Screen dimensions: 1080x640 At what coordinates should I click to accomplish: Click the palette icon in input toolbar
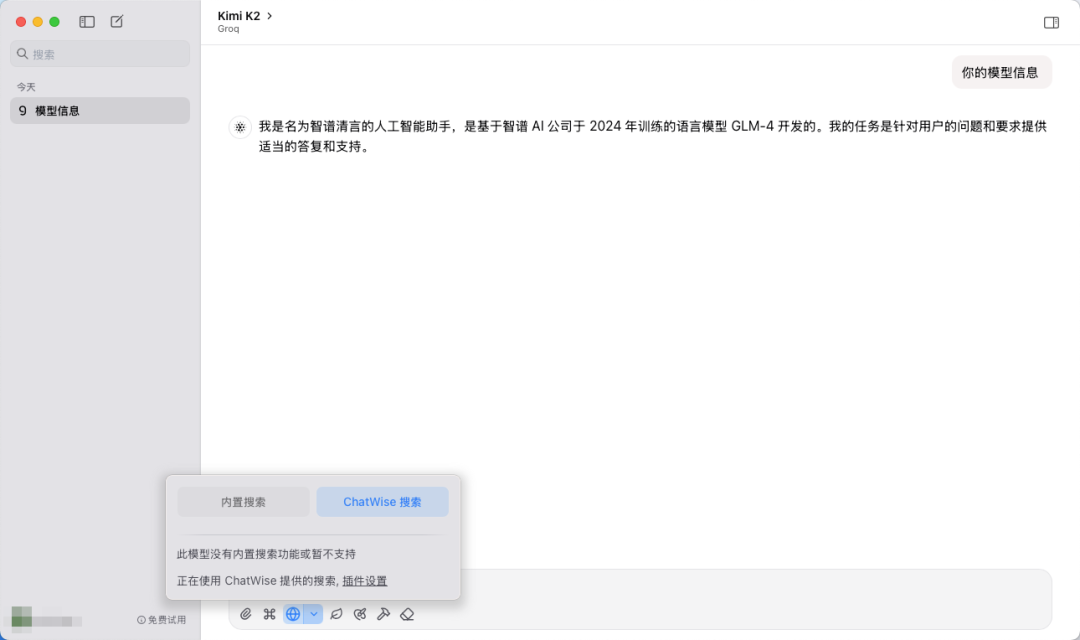coord(360,614)
